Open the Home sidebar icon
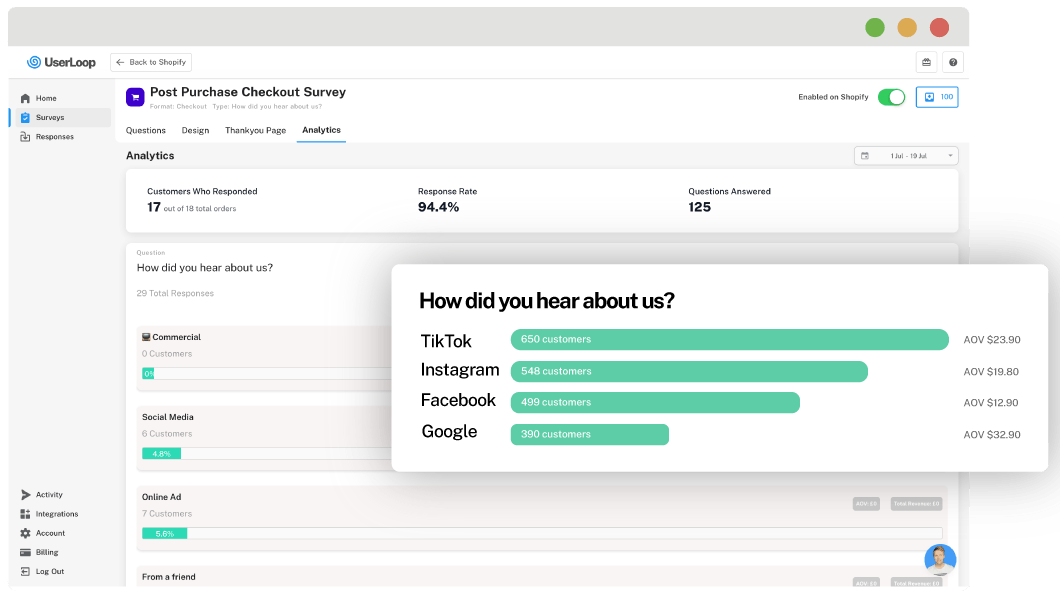This screenshot has height=602, width=1060. click(x=25, y=98)
